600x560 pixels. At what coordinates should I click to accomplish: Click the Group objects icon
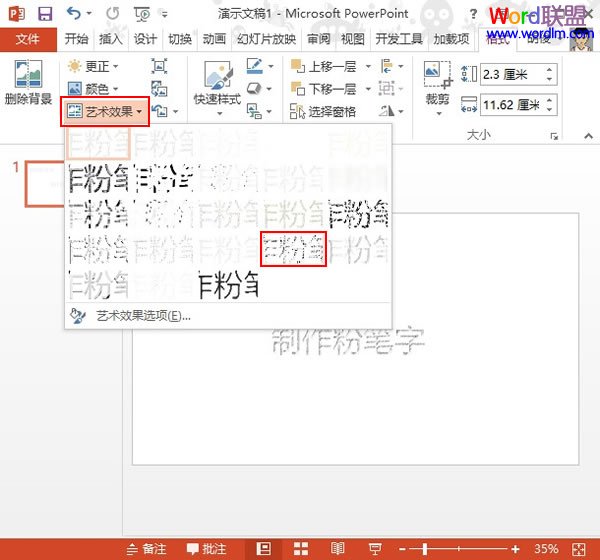click(x=386, y=88)
